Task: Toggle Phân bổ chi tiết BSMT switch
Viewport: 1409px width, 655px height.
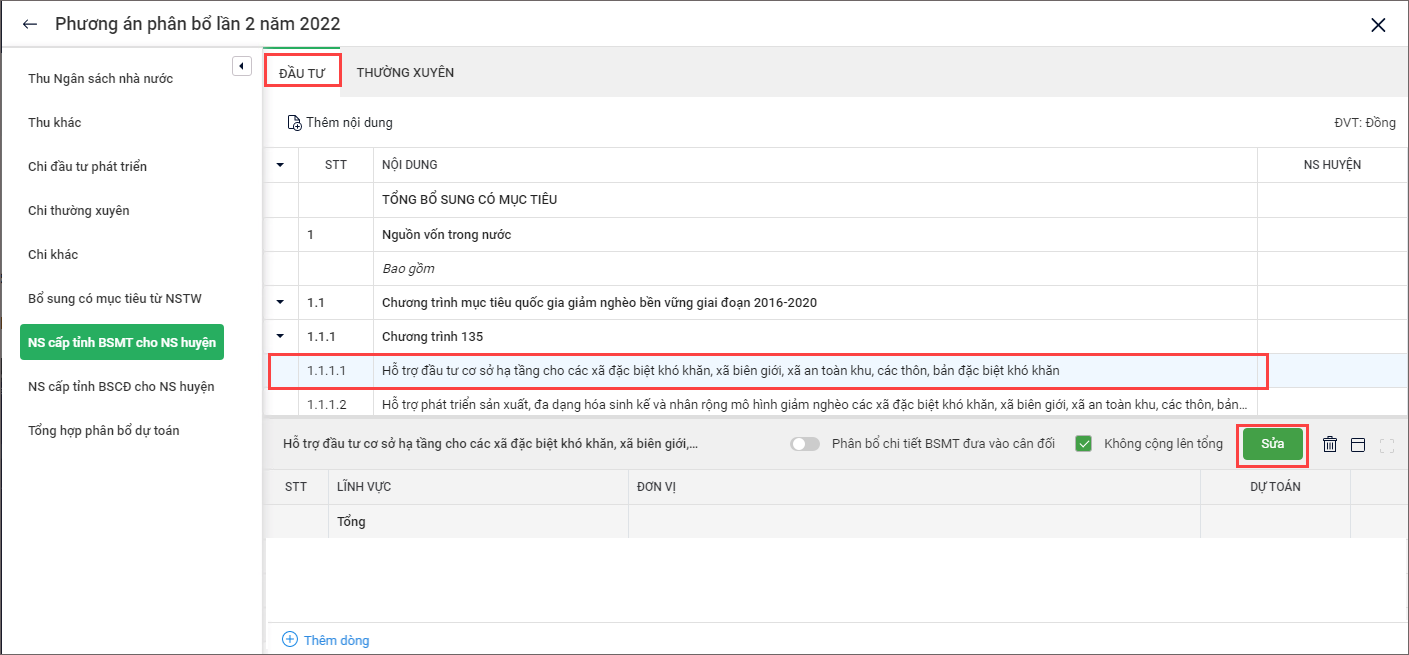Action: click(x=804, y=444)
